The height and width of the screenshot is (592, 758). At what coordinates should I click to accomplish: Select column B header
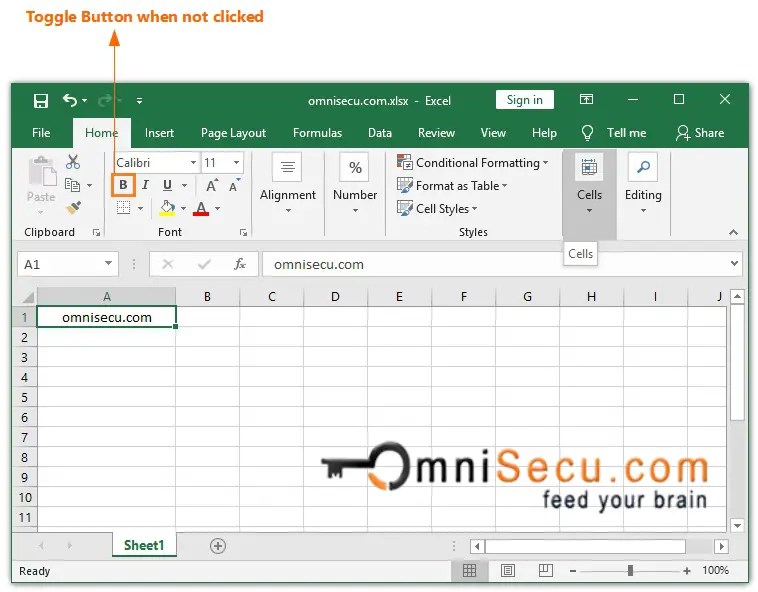coord(207,297)
